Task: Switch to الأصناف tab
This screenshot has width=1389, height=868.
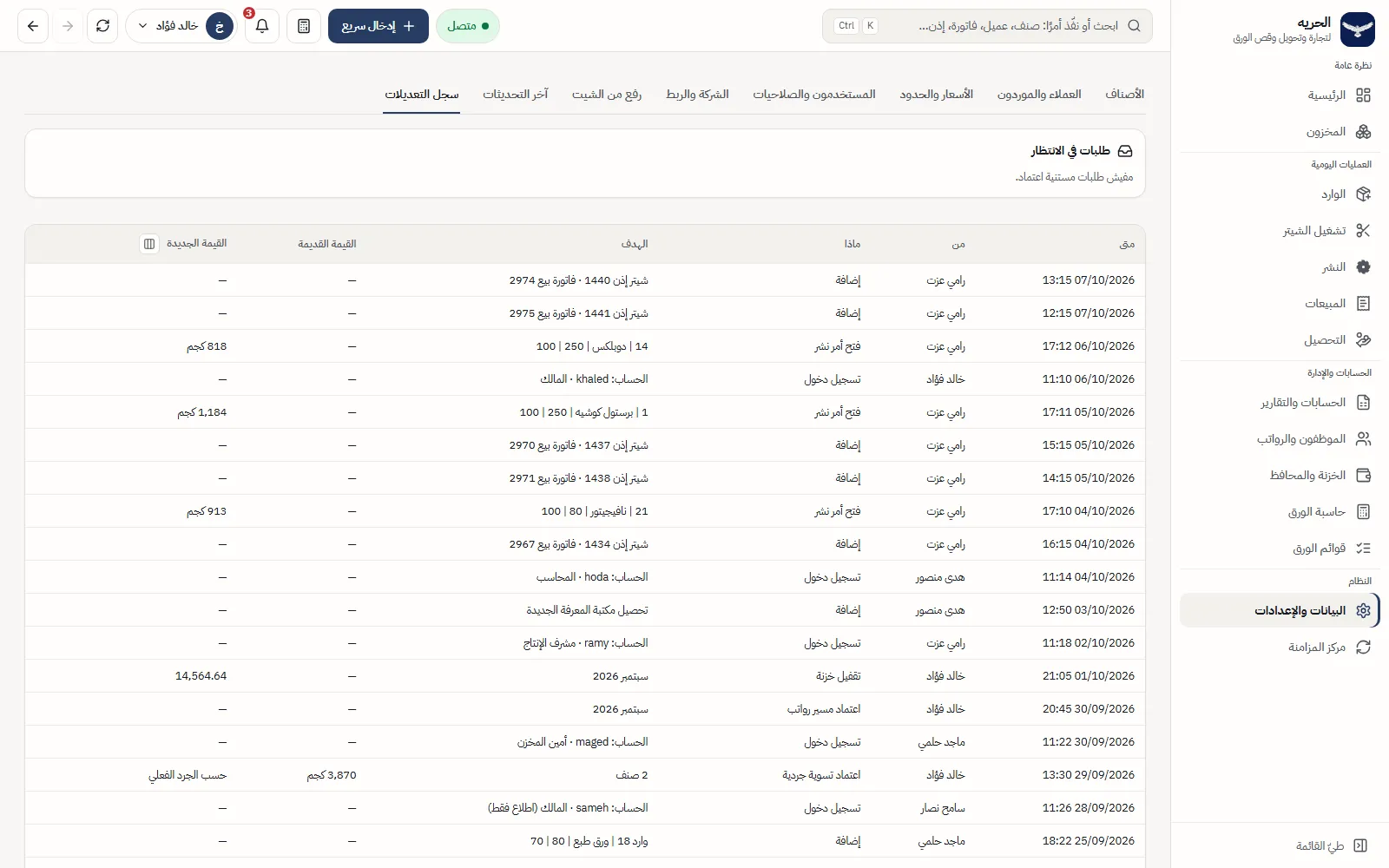Action: (x=1124, y=94)
